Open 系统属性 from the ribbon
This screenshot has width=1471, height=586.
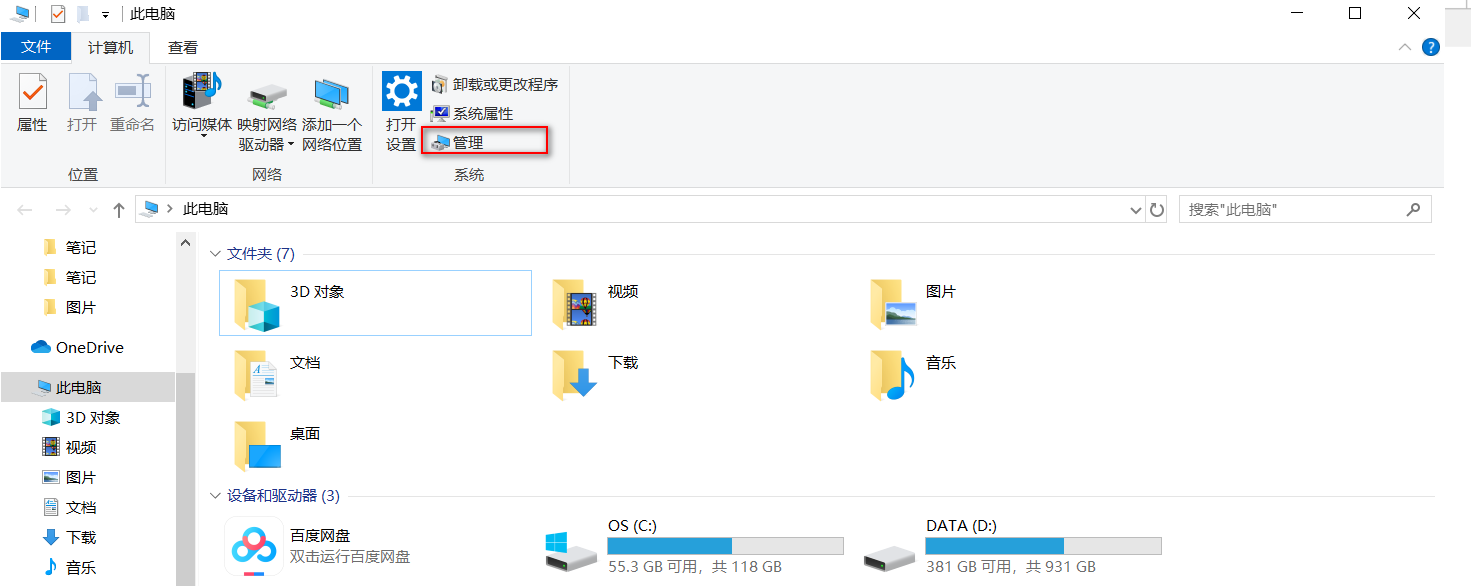coord(471,114)
